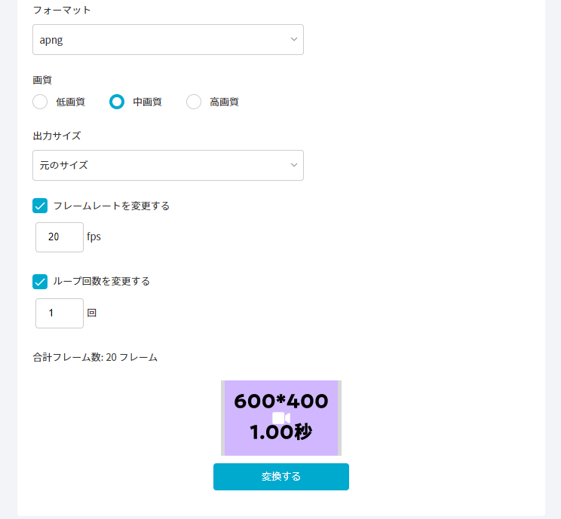Select 高画質 high quality radio button

tap(194, 102)
